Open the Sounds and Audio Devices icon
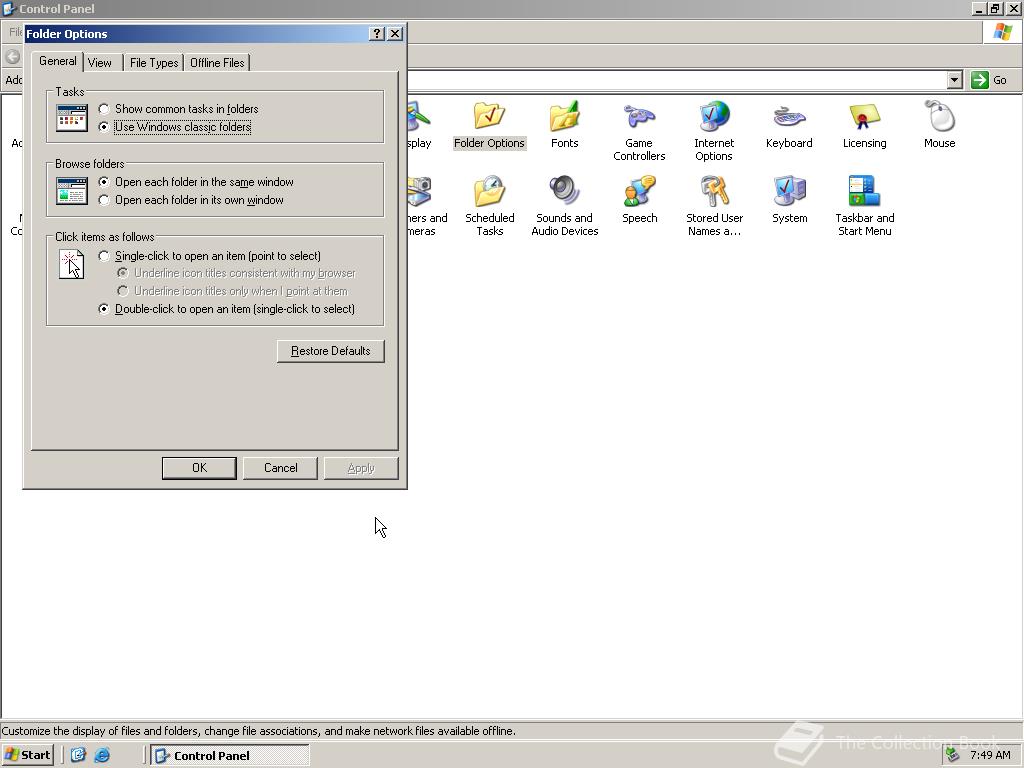Screen dimensions: 1024x768 (564, 206)
